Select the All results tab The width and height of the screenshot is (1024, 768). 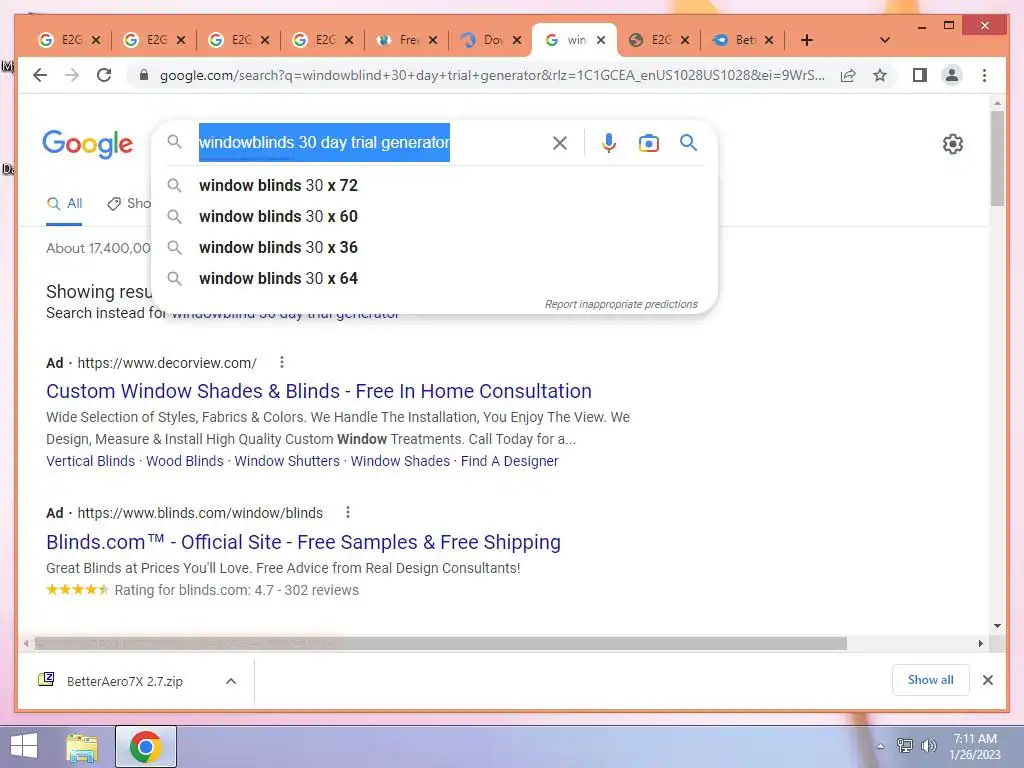pos(64,204)
